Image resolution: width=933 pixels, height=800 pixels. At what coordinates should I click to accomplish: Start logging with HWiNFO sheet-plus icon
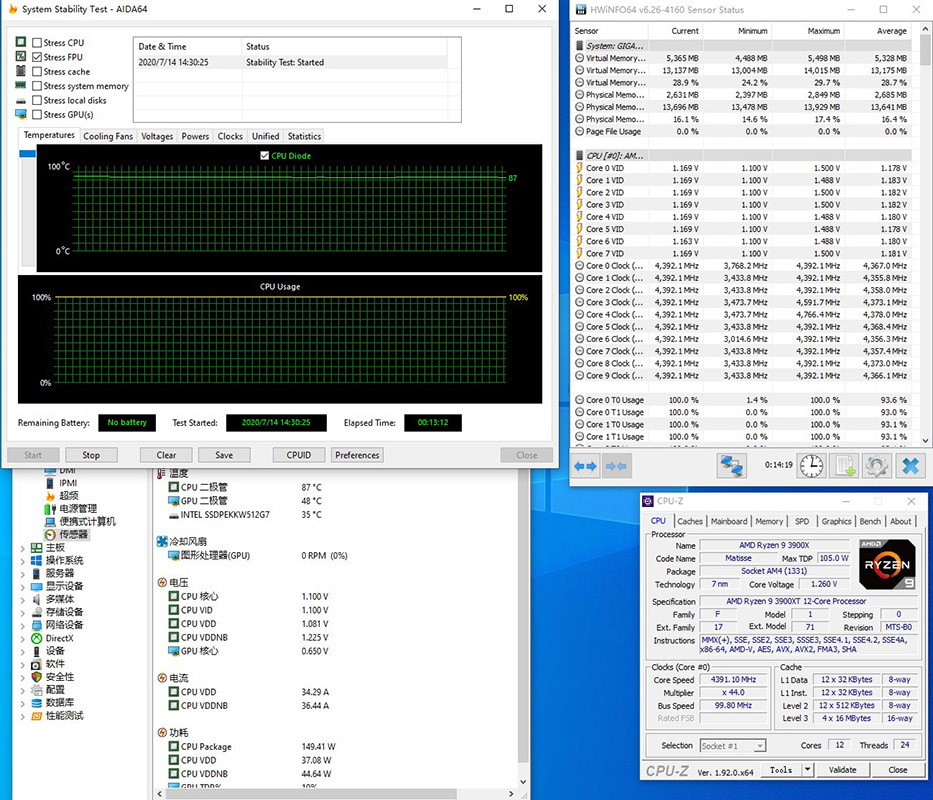[x=845, y=465]
